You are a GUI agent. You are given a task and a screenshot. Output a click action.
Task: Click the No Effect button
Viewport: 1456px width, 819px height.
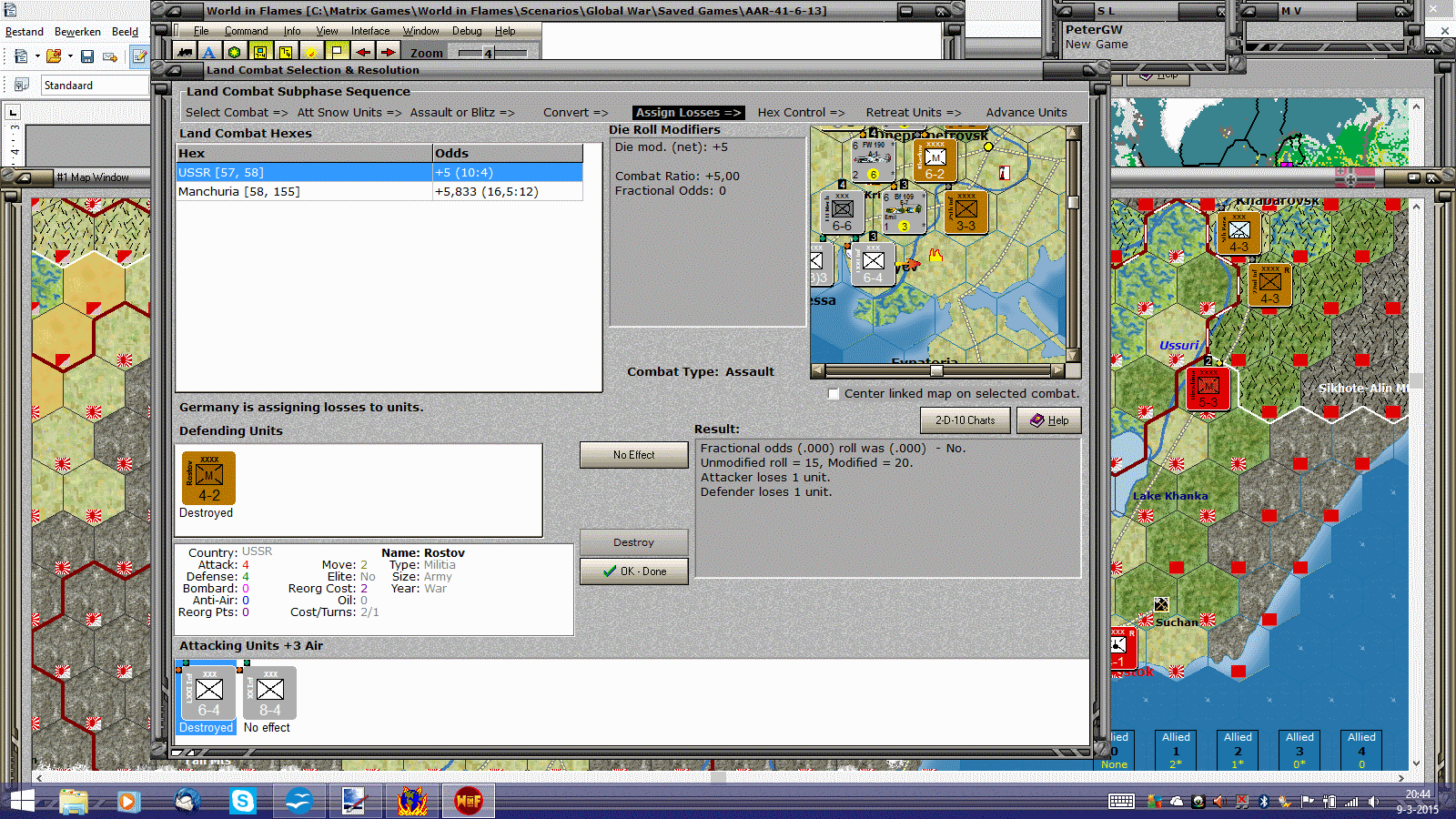(x=633, y=455)
